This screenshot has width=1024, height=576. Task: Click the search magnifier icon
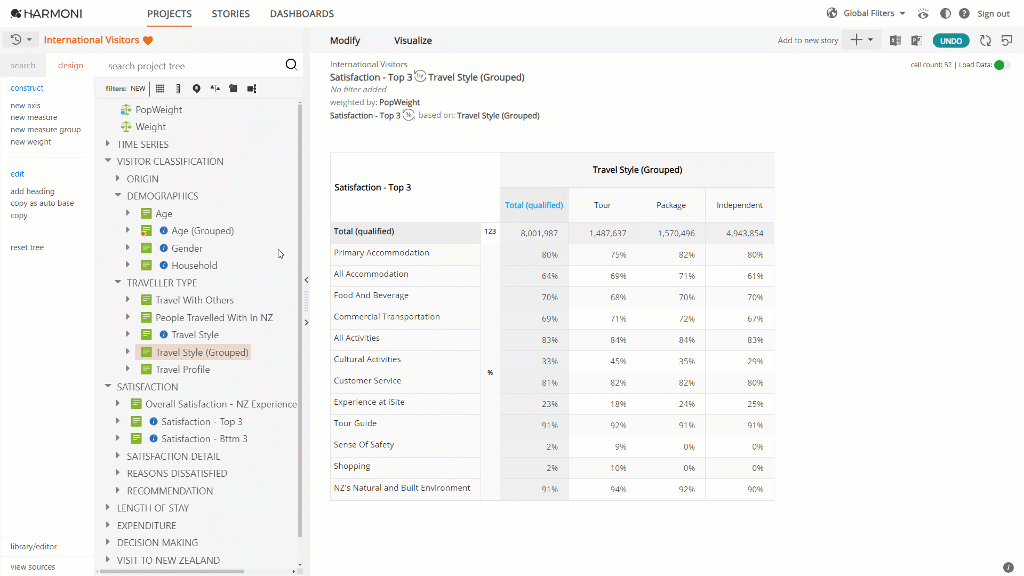[291, 65]
